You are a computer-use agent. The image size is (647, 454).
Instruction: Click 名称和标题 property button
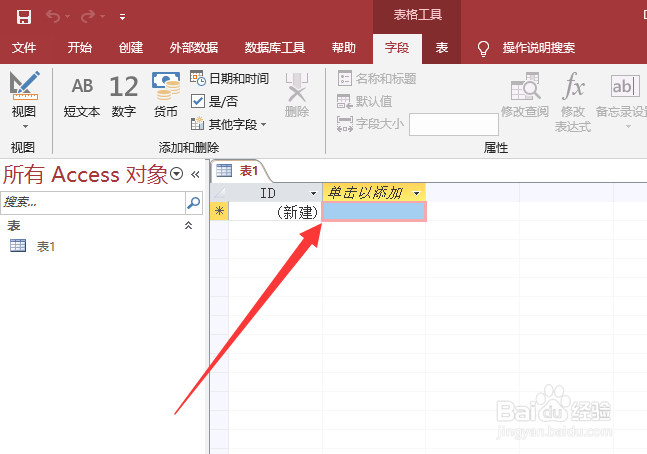tap(377, 78)
